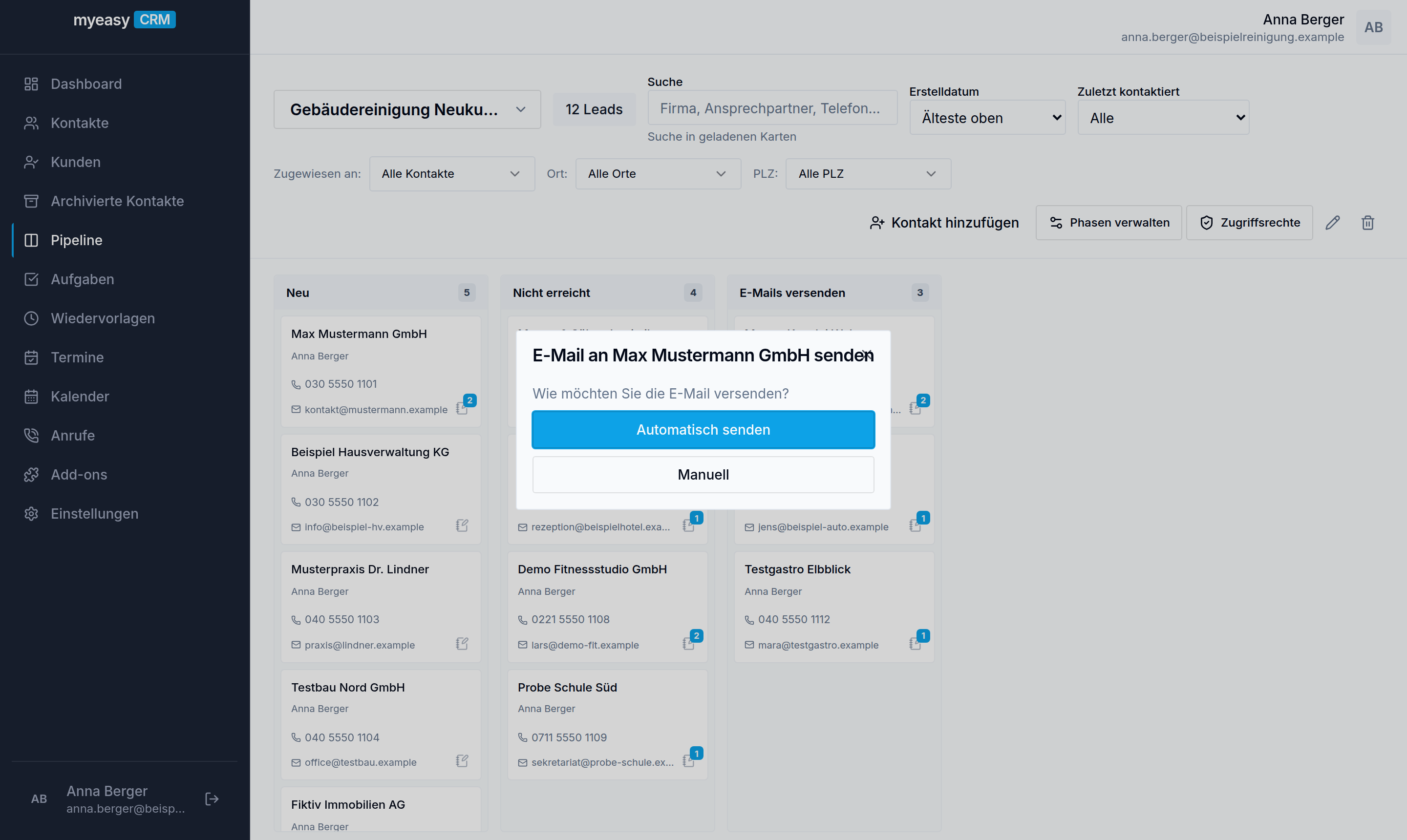Click Kontakt hinzufügen
Viewport: 1407px width, 840px height.
(944, 222)
